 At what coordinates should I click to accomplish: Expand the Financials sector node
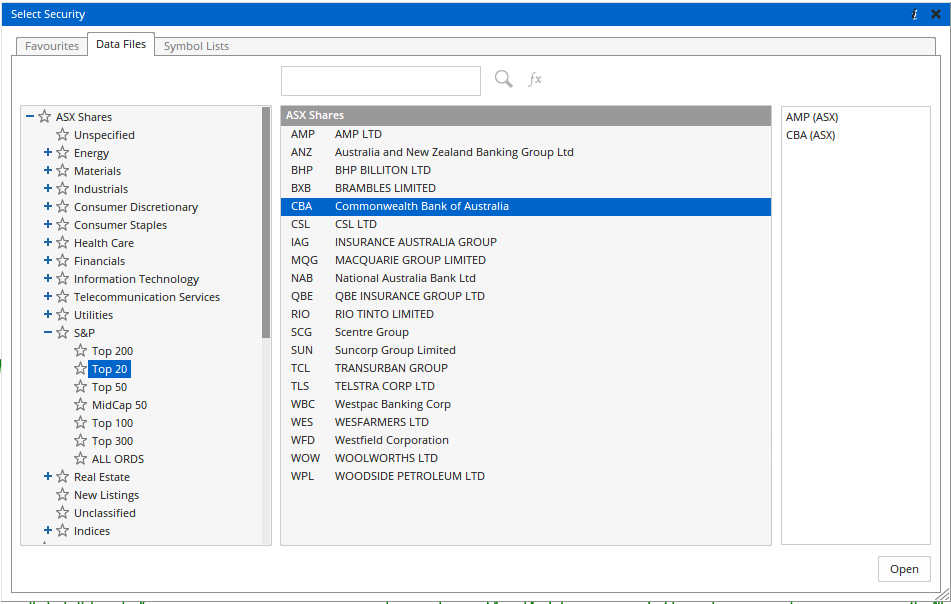[48, 260]
